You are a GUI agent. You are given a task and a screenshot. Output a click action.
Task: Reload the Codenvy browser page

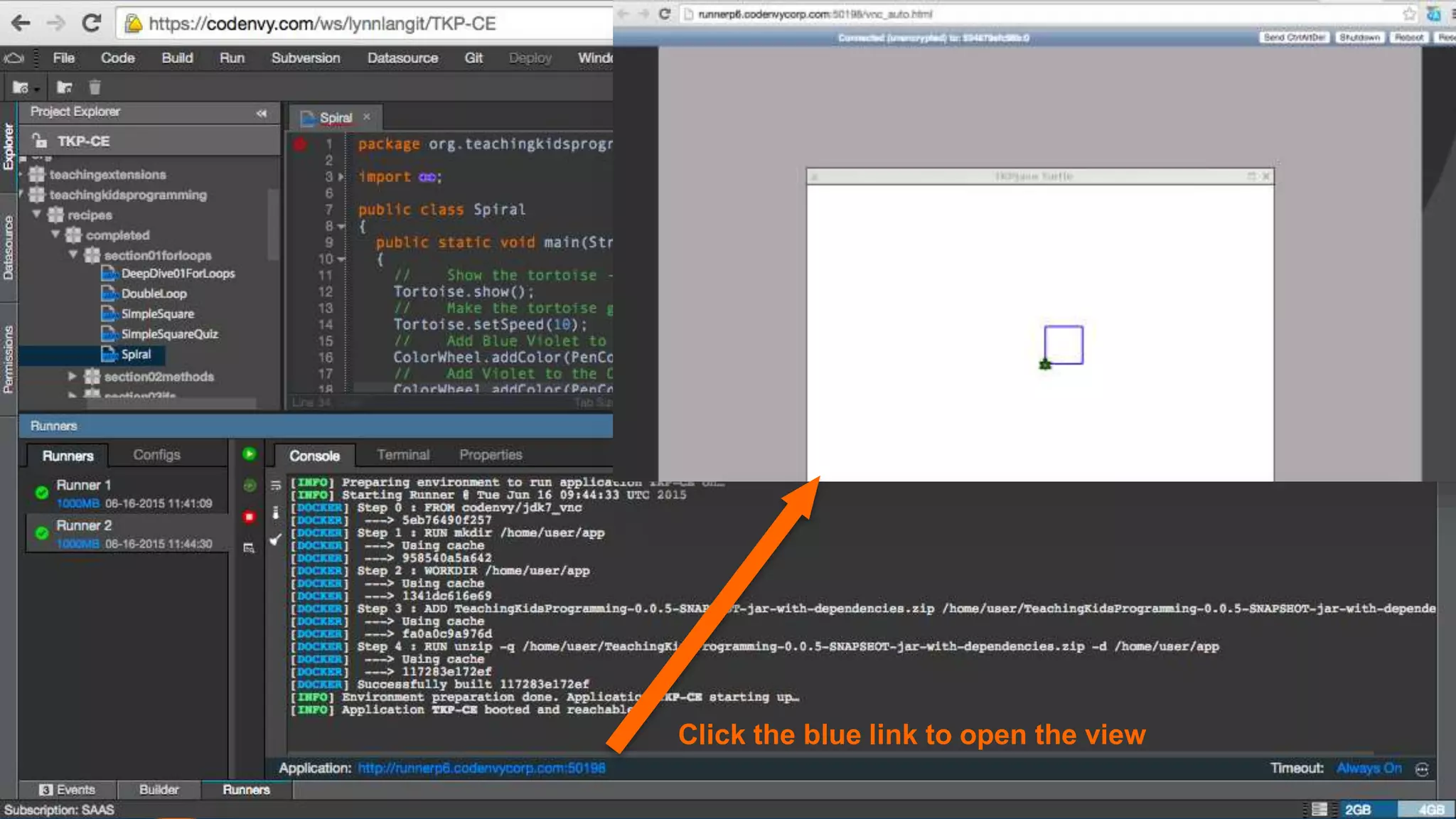[x=91, y=23]
